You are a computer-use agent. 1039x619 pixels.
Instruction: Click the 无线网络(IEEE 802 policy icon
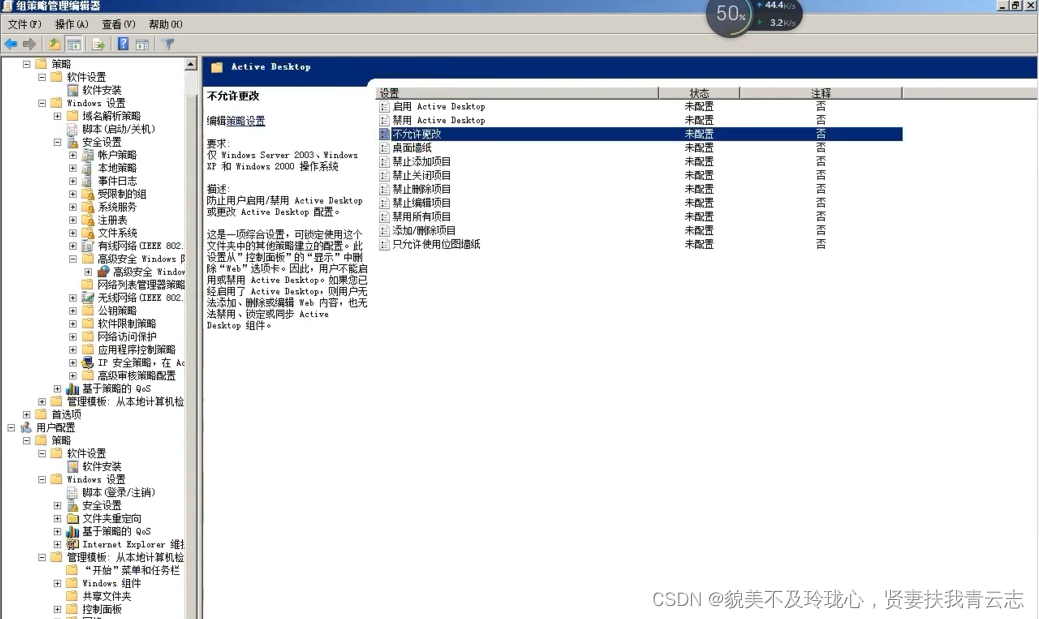point(87,298)
